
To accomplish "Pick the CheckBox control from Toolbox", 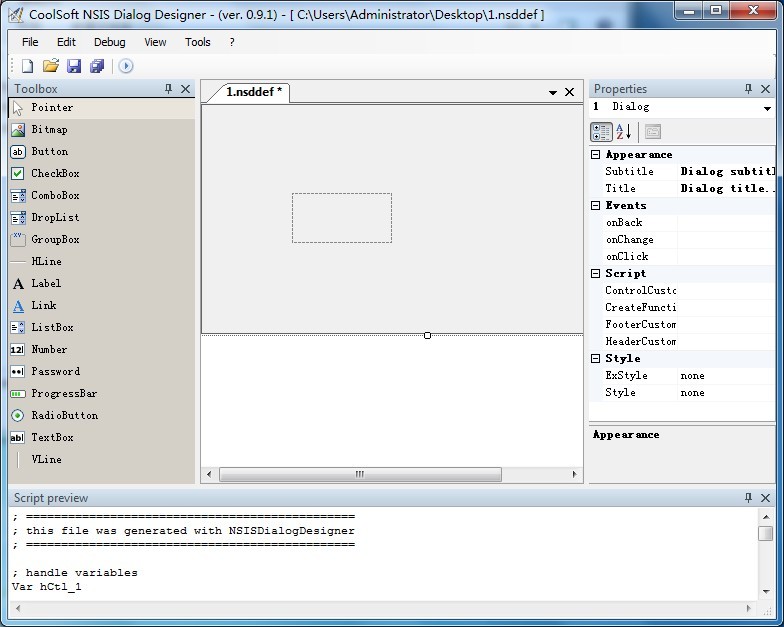I will click(54, 174).
